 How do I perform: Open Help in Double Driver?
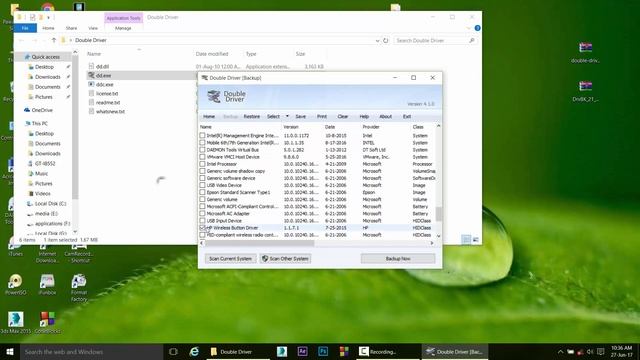point(364,117)
